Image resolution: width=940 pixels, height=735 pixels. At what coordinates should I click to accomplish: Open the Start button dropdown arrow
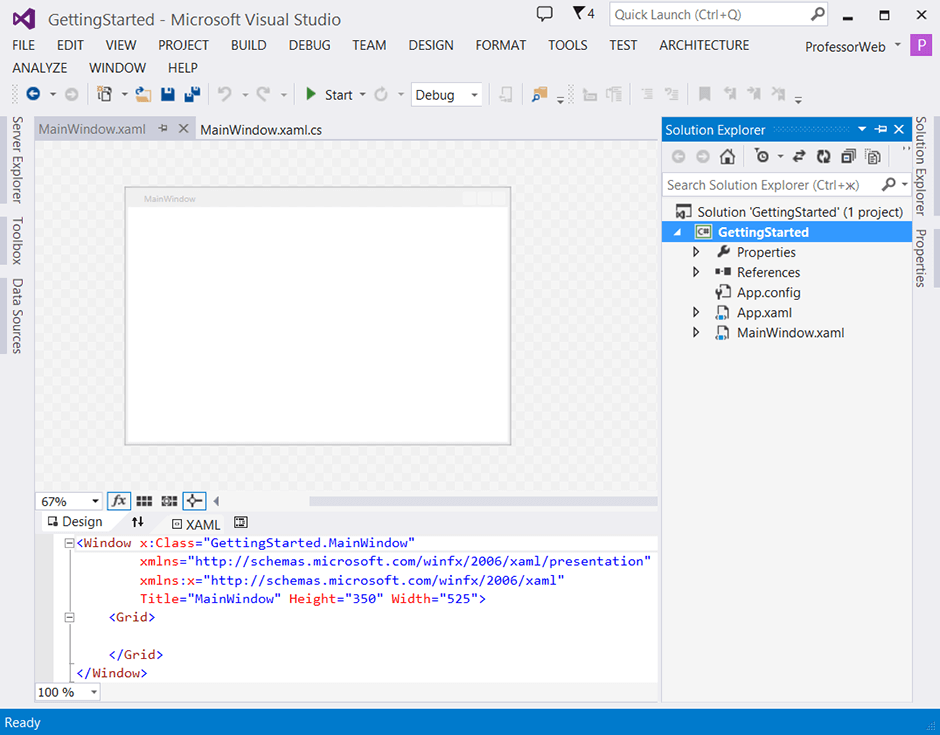(363, 95)
